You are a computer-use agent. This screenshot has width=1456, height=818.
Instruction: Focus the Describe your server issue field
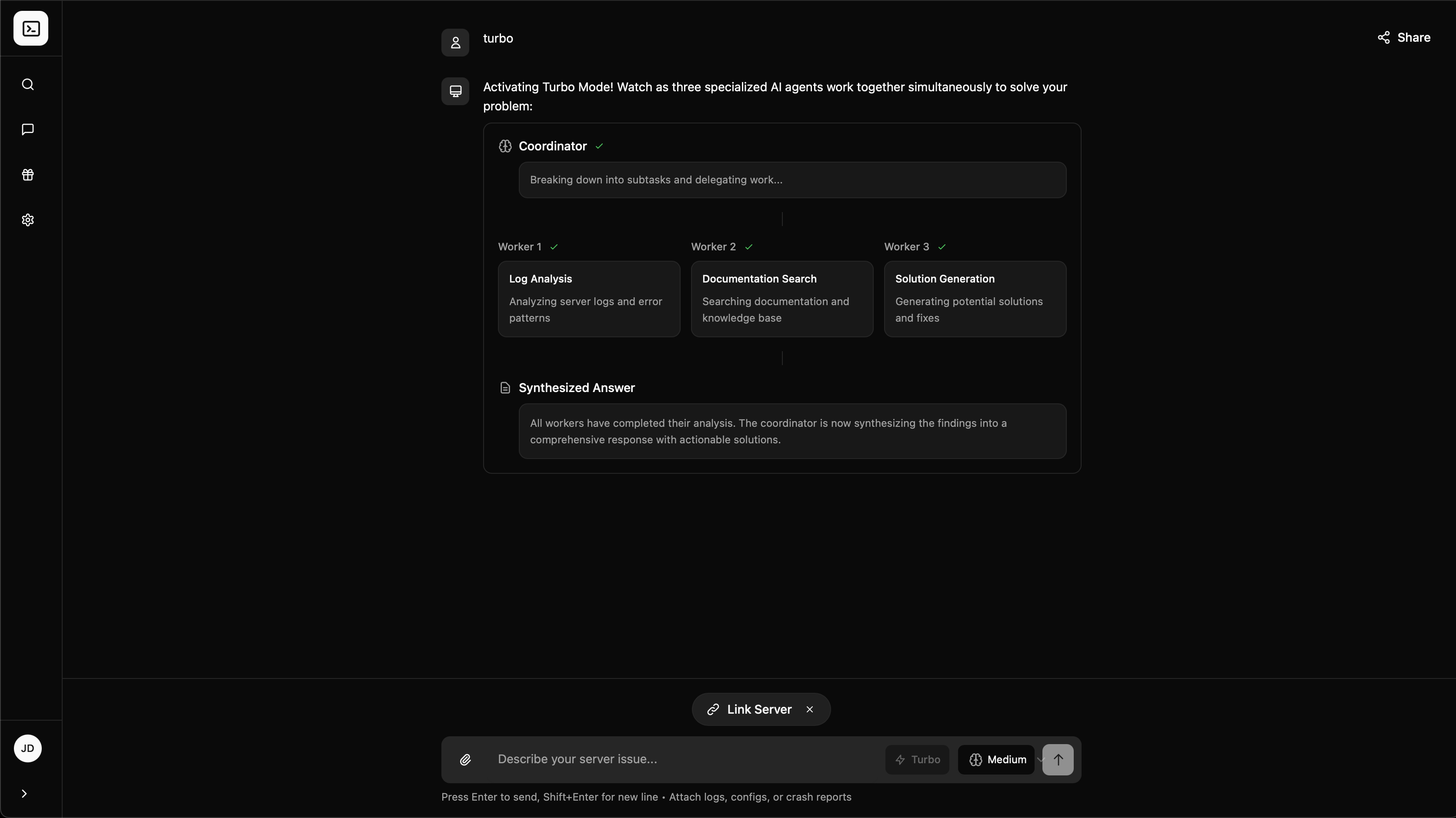pos(684,759)
